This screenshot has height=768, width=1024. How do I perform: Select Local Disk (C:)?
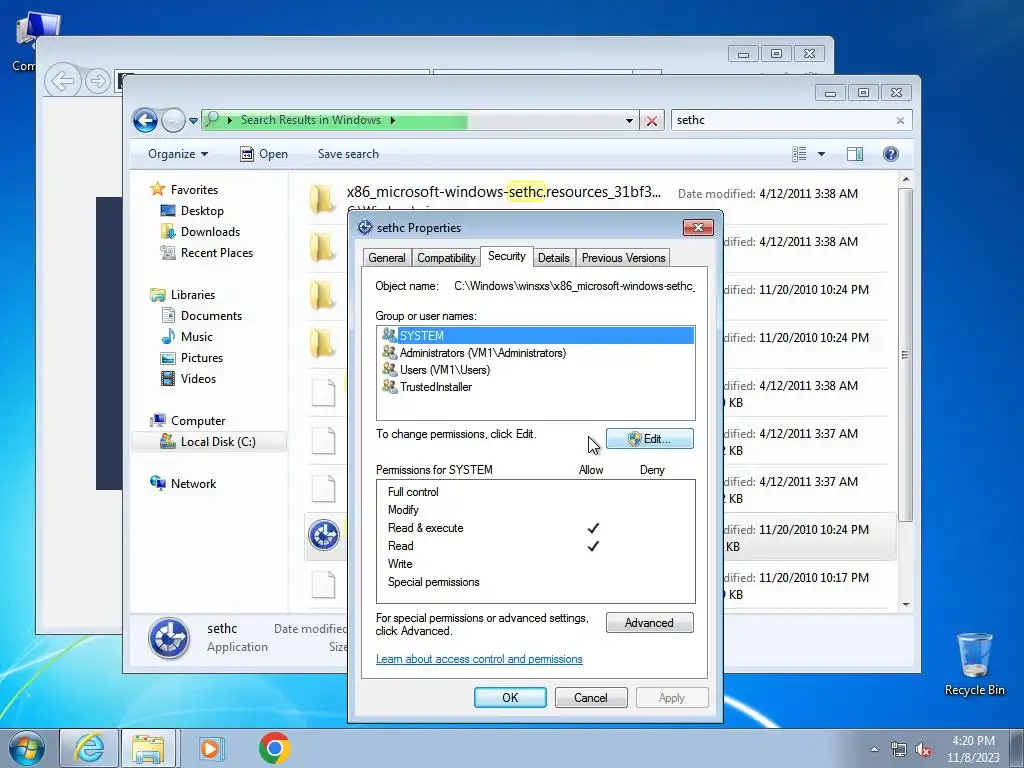[208, 441]
